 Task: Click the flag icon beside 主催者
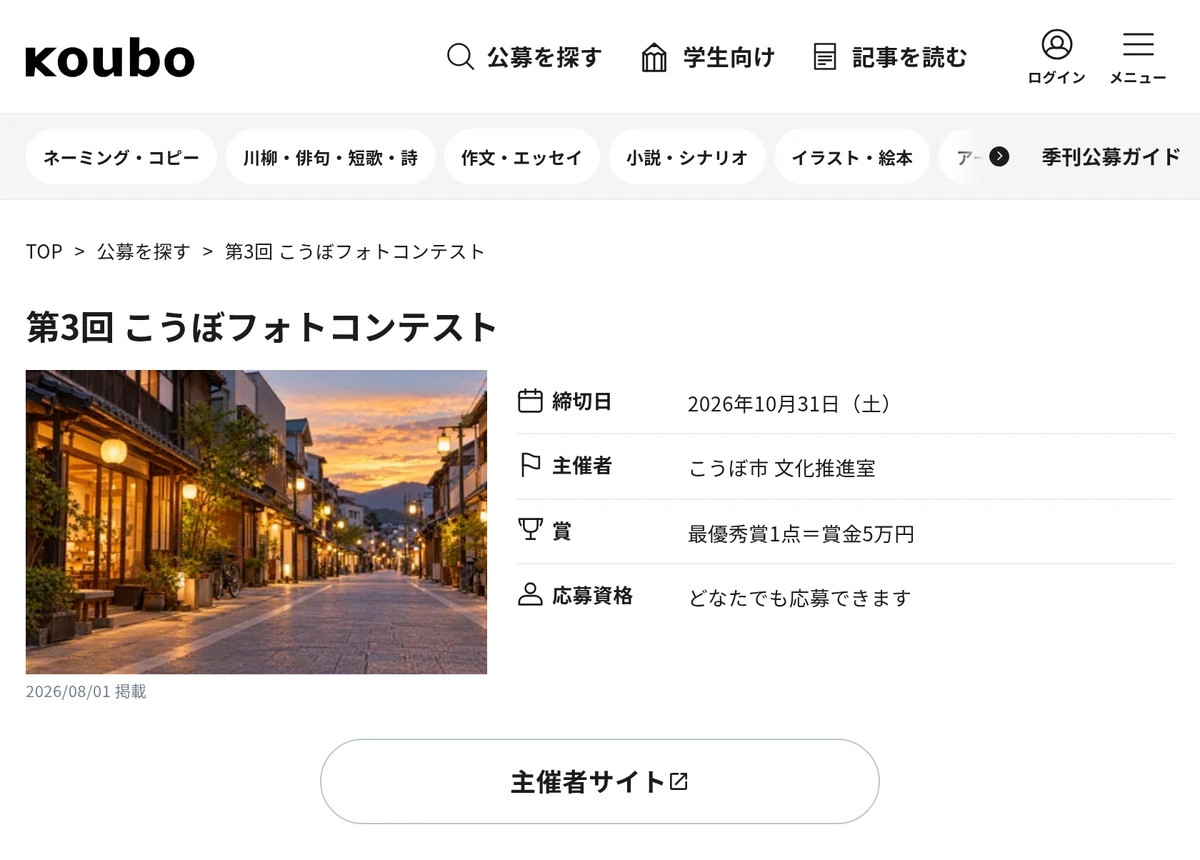click(530, 466)
